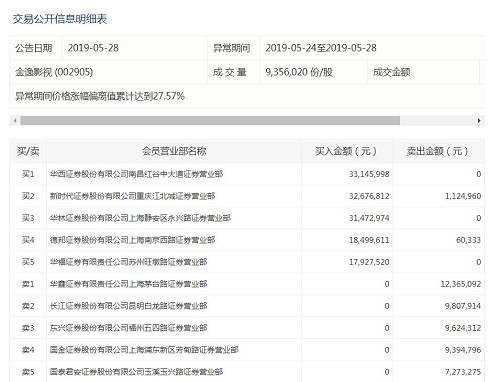
Task: Click the 买/卖 column header
Action: (28, 151)
